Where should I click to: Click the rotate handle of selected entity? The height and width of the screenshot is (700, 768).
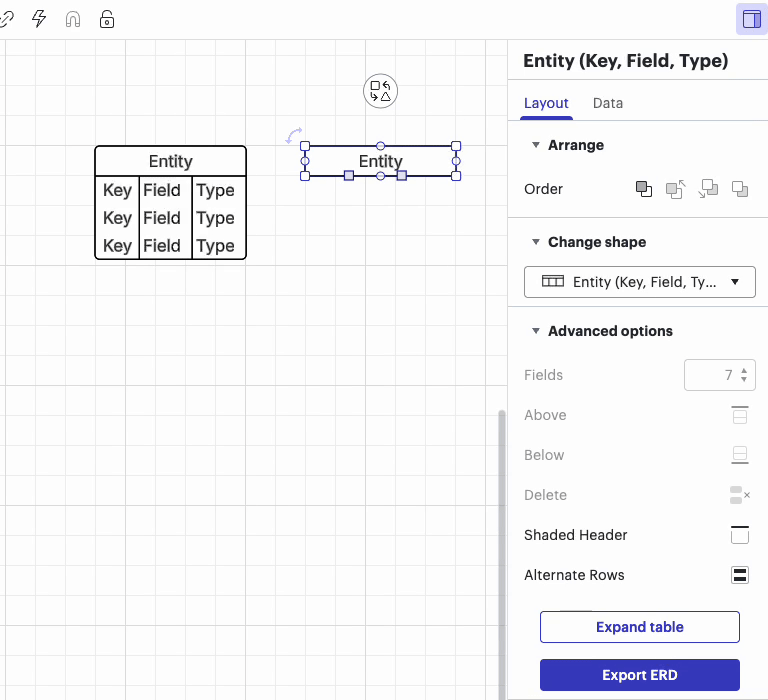point(294,135)
